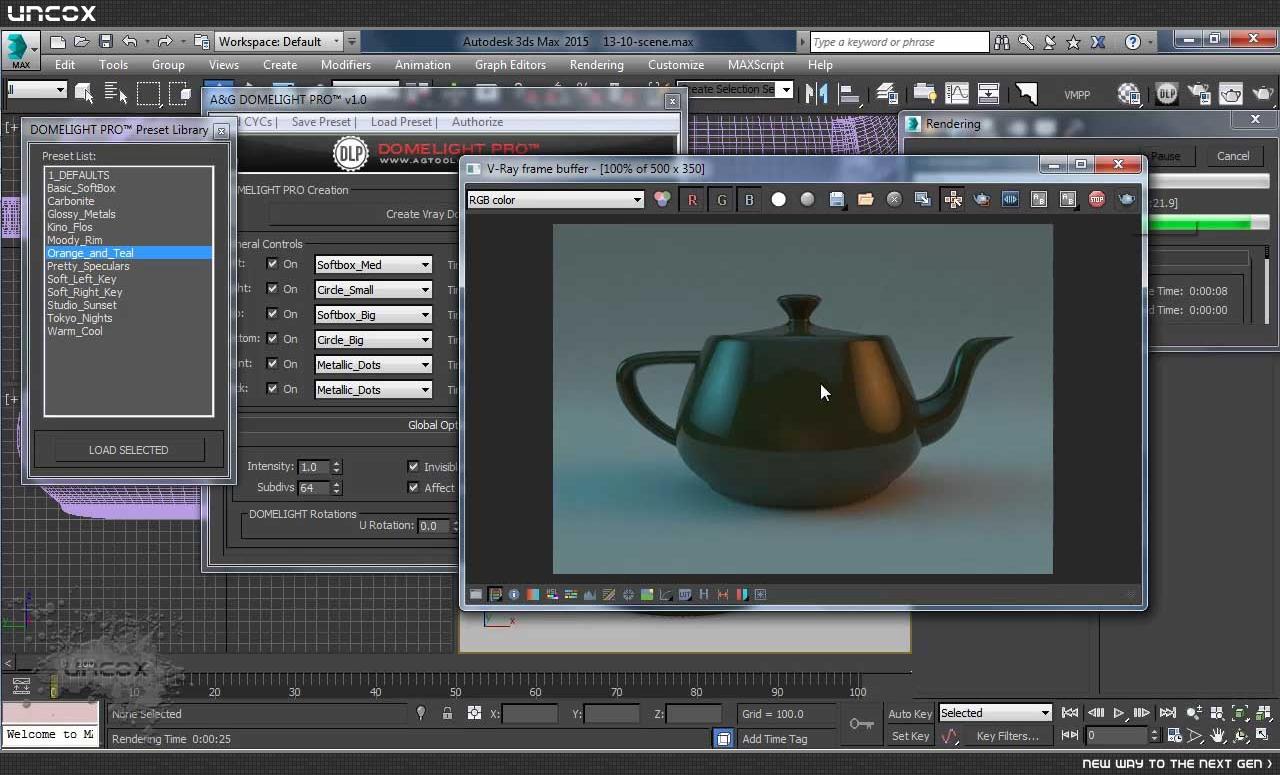The height and width of the screenshot is (775, 1280).
Task: Switch to alpha channel (white circle)
Action: [778, 200]
